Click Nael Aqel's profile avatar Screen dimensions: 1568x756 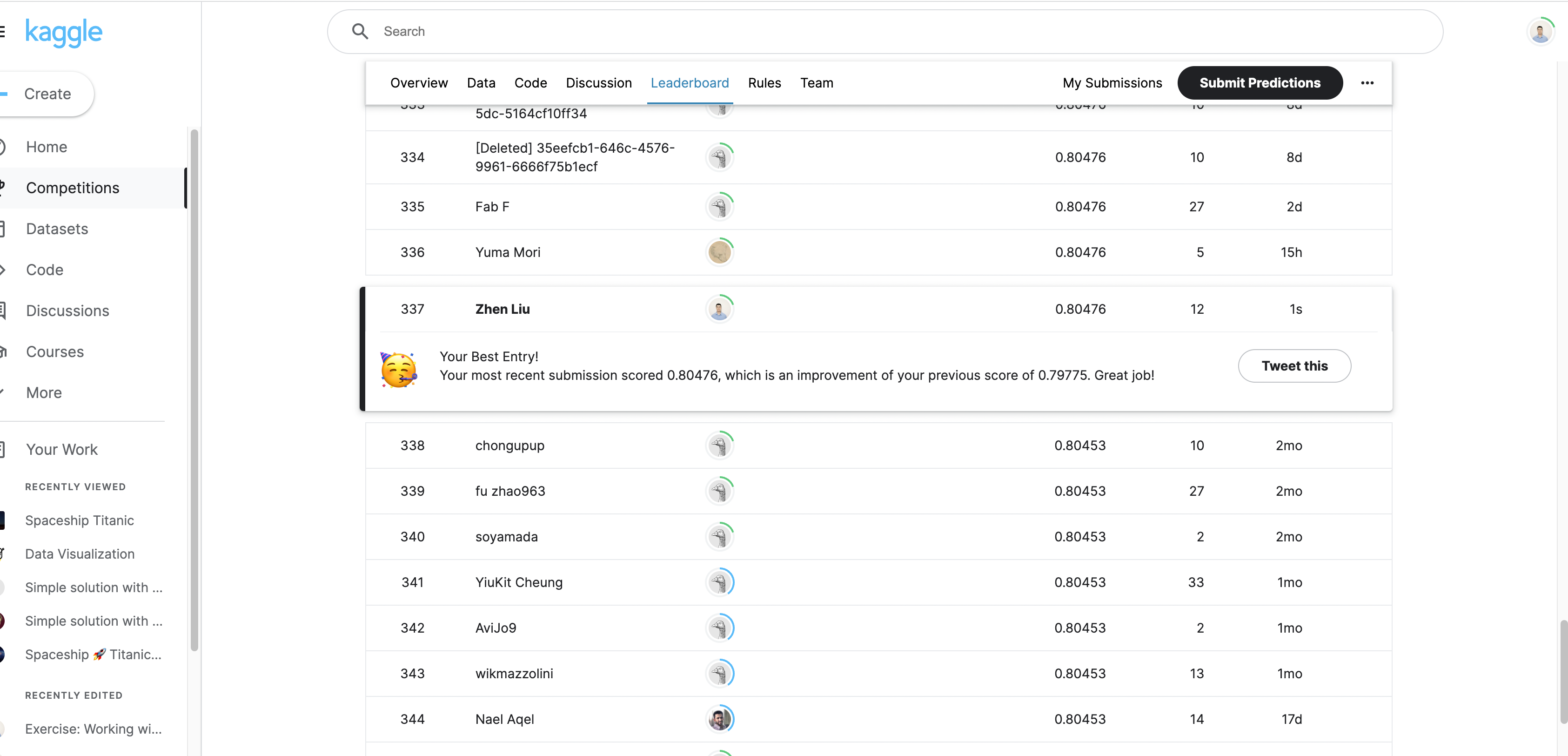click(719, 719)
